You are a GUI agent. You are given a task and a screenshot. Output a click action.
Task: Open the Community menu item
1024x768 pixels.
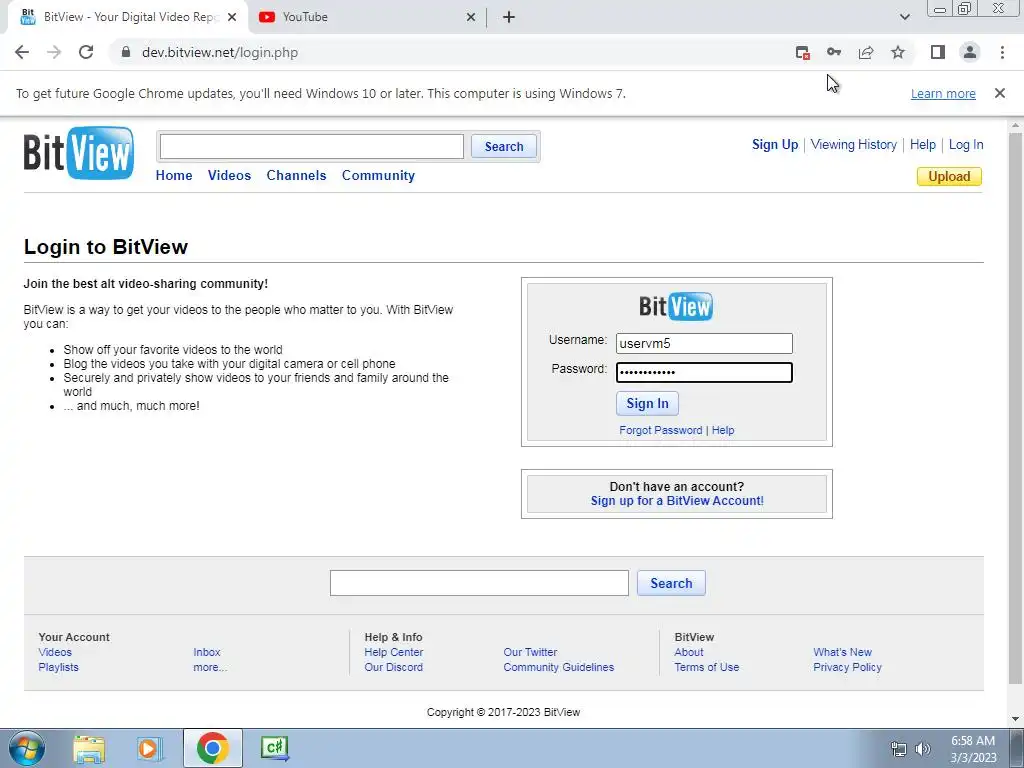[378, 175]
